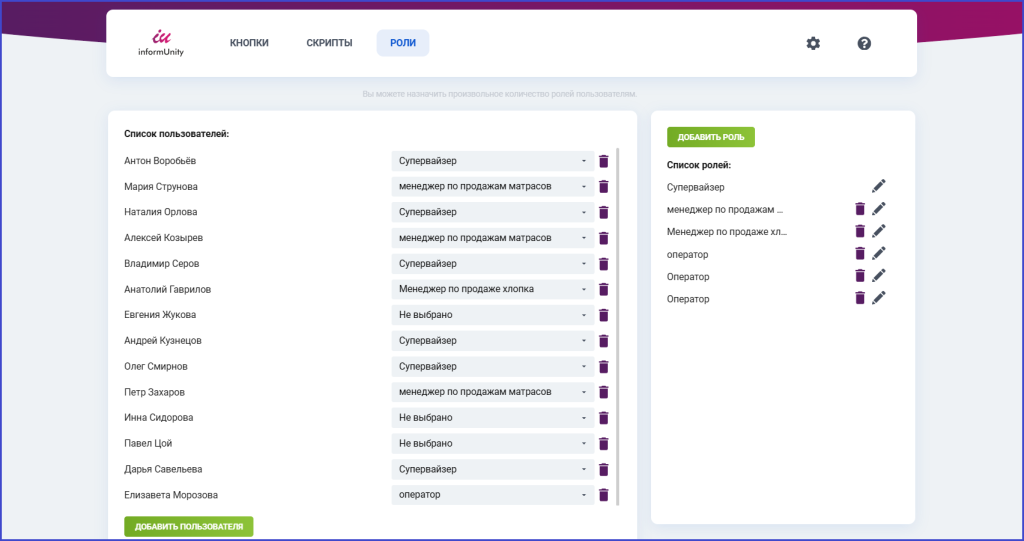The width and height of the screenshot is (1024, 541).
Task: Click the user list vertical scrollbar
Action: click(x=618, y=327)
